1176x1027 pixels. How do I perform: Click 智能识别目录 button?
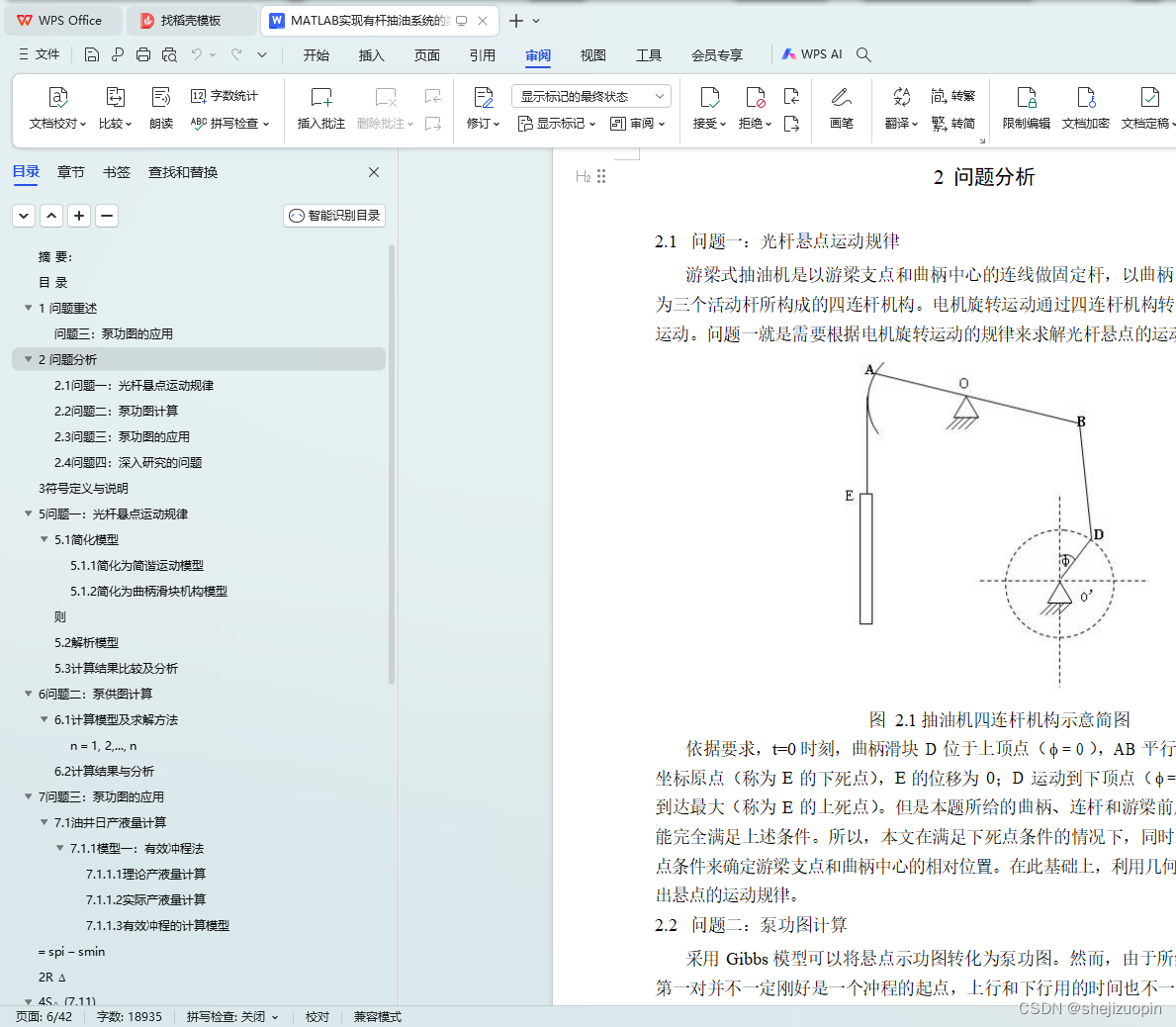(x=334, y=216)
